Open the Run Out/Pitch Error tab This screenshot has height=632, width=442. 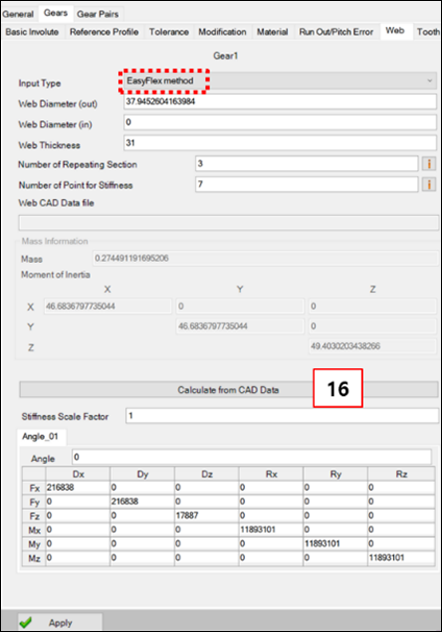(x=336, y=32)
